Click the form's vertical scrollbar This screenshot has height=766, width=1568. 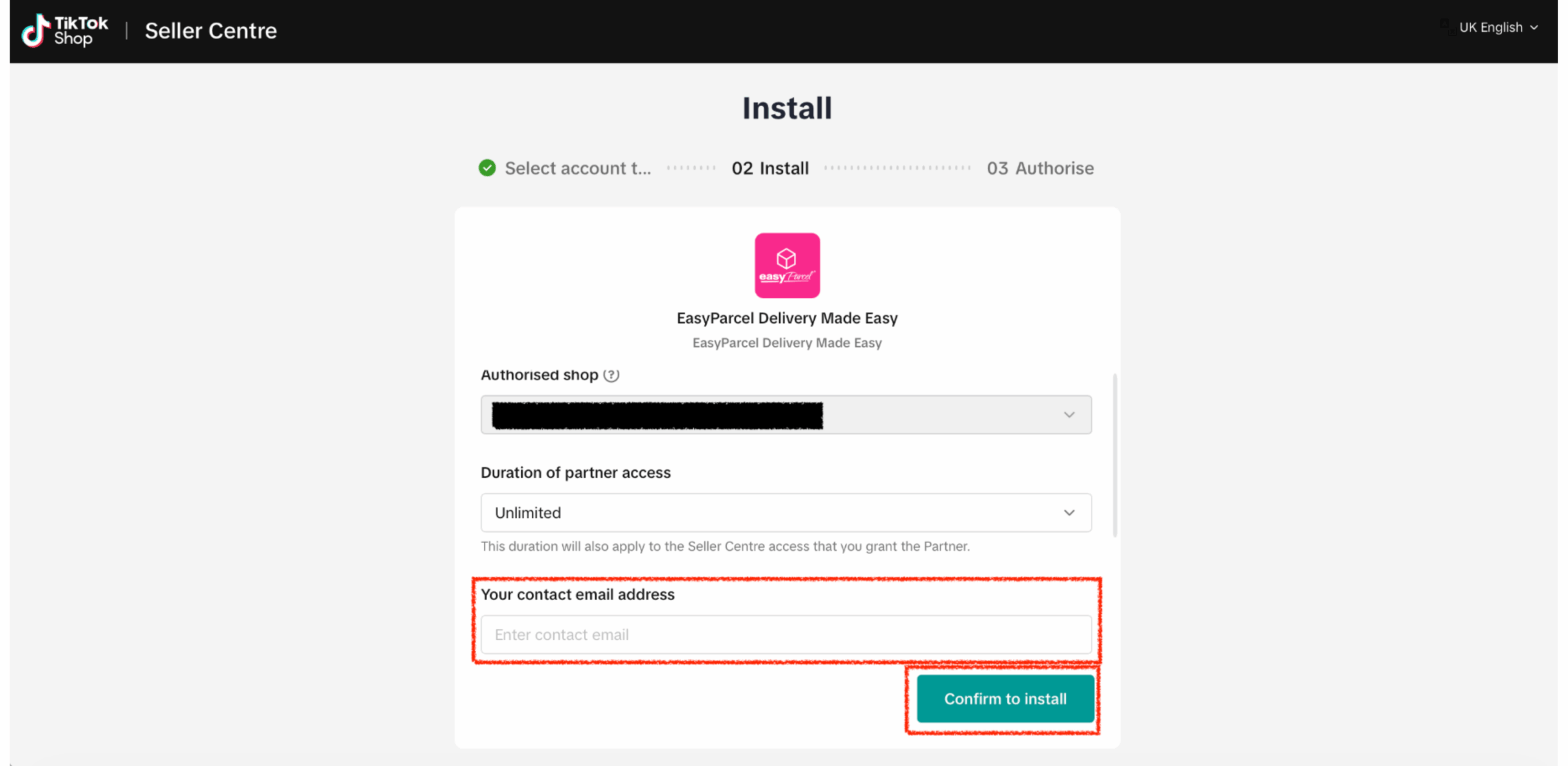pyautogui.click(x=1115, y=455)
